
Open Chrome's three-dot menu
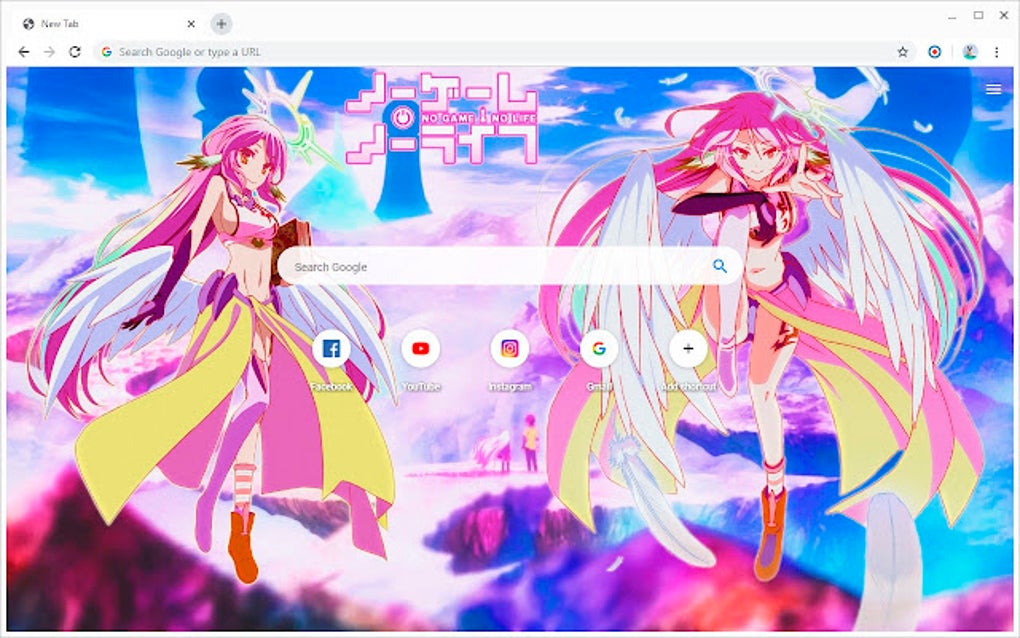tap(997, 52)
